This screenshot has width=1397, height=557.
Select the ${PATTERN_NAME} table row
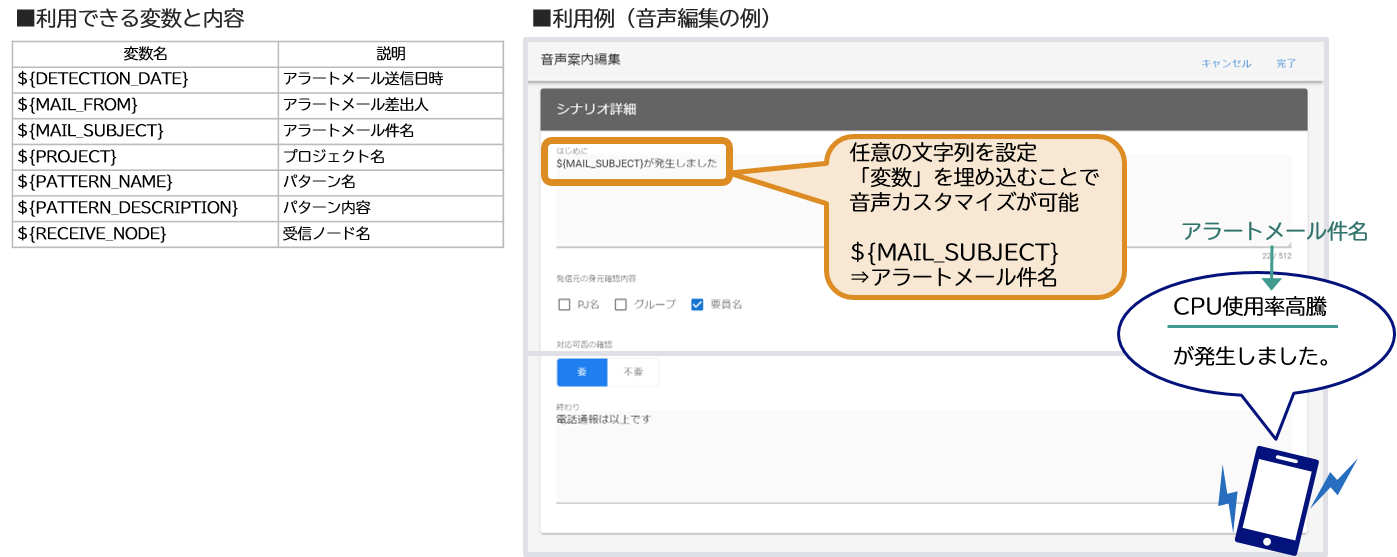point(145,182)
